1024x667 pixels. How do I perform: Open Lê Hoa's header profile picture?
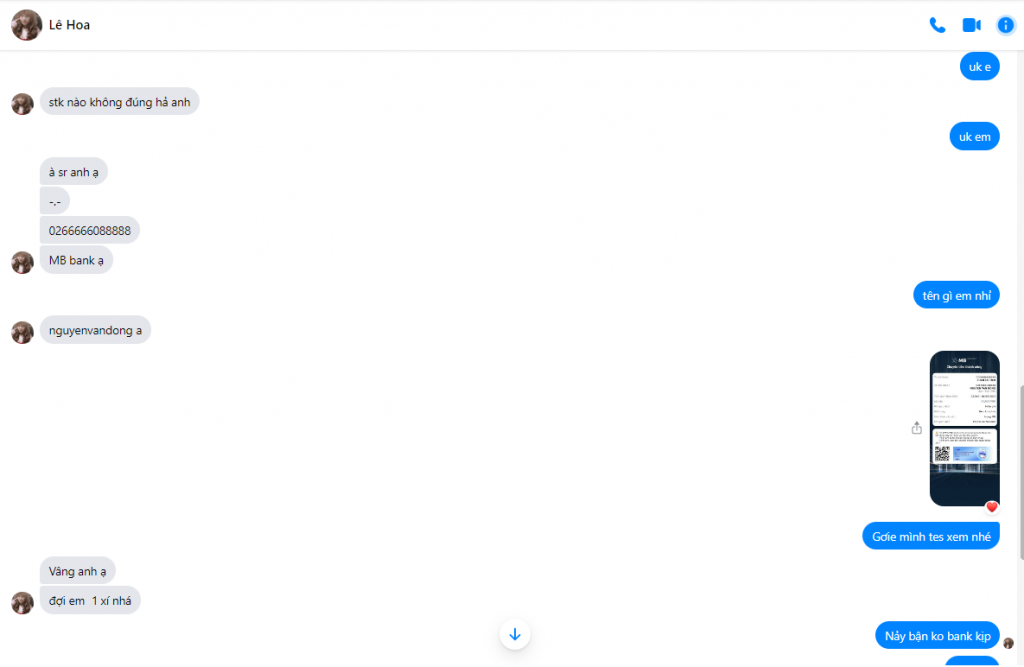pyautogui.click(x=26, y=25)
